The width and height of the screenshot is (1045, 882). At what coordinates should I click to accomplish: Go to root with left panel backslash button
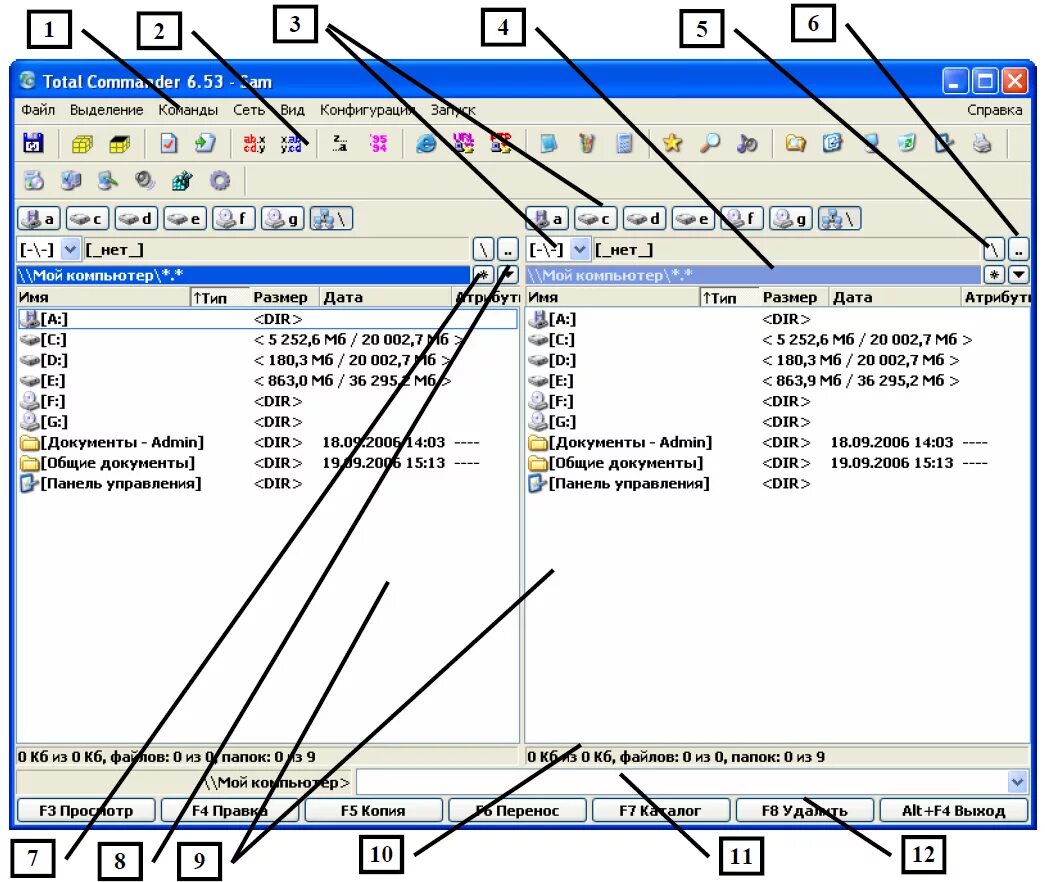(x=483, y=250)
